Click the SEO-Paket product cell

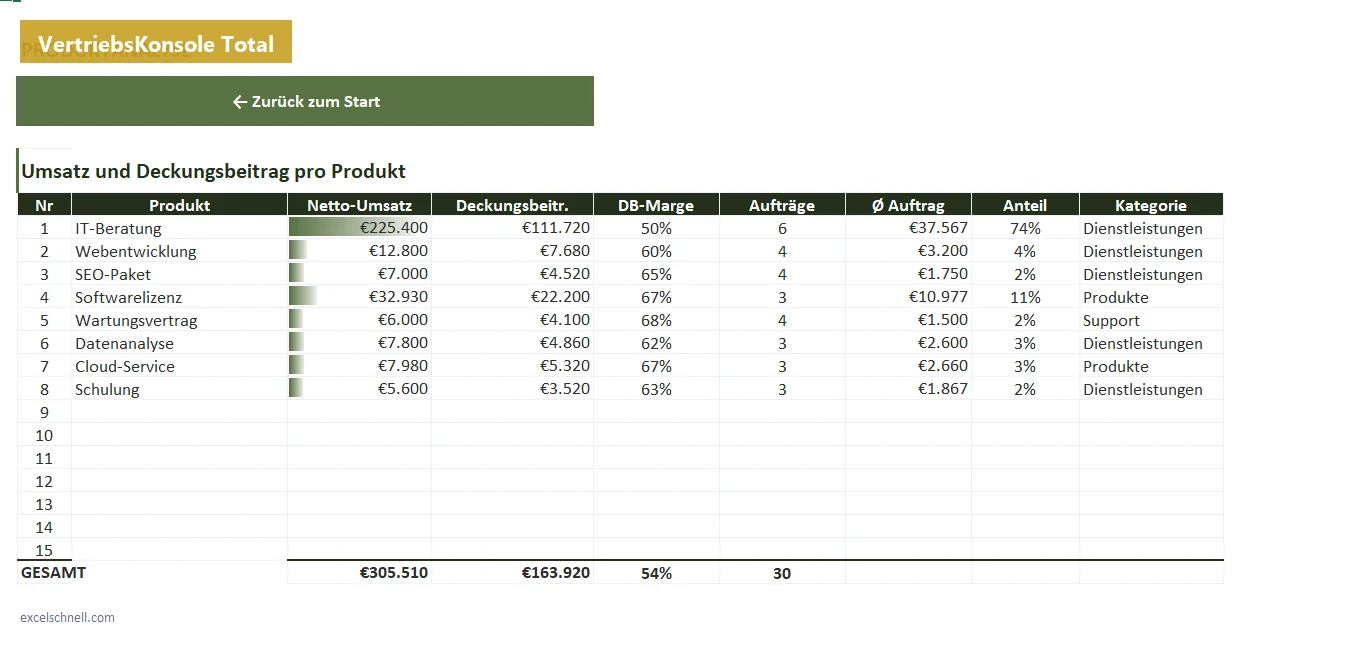pos(180,274)
